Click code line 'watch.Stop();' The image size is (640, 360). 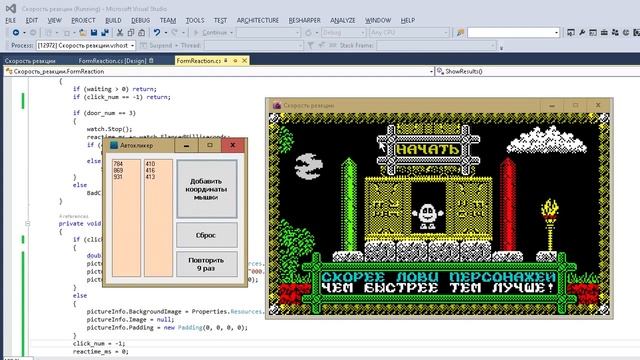(109, 129)
